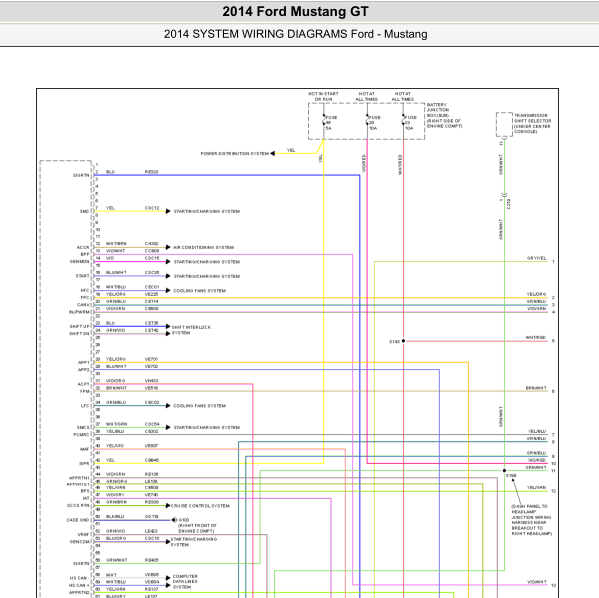The image size is (599, 598).
Task: Click the "CASE GND" pin label
Action: pyautogui.click(x=78, y=520)
